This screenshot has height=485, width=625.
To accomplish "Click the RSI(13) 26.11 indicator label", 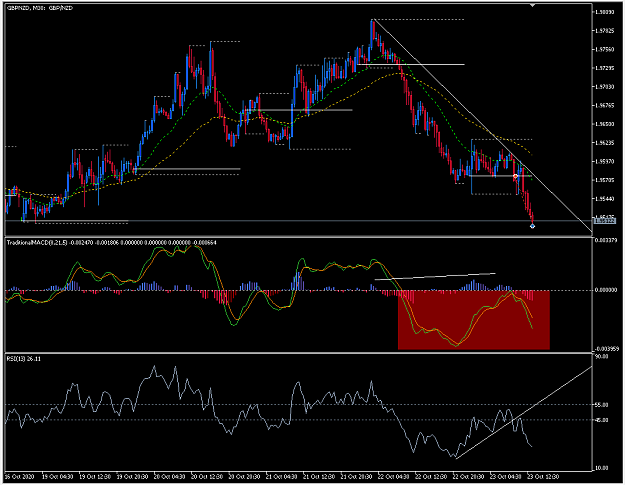I will tap(24, 359).
